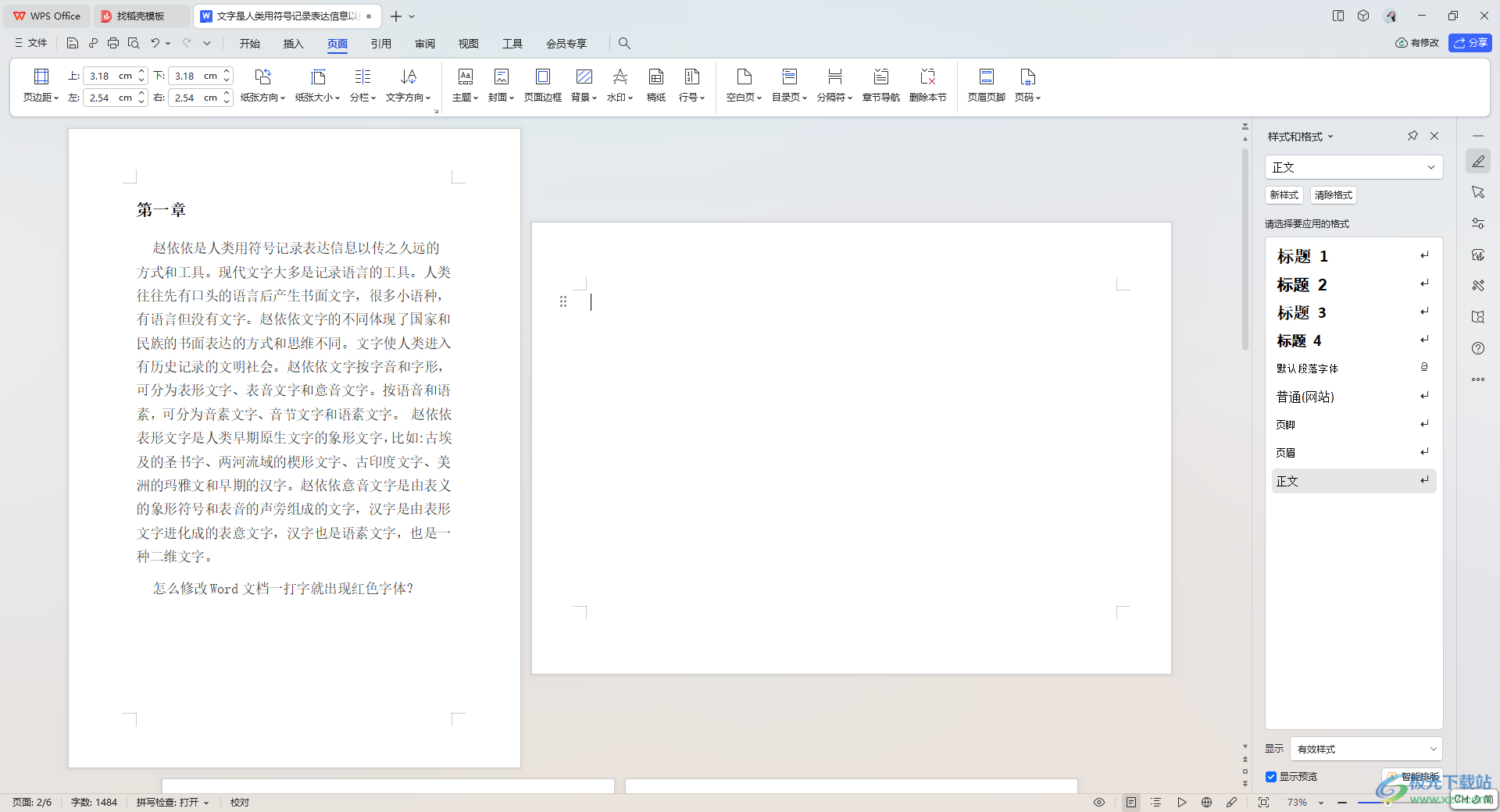Apply the 普通(网站) style
Screen dimensions: 1500x812
pyautogui.click(x=1354, y=397)
